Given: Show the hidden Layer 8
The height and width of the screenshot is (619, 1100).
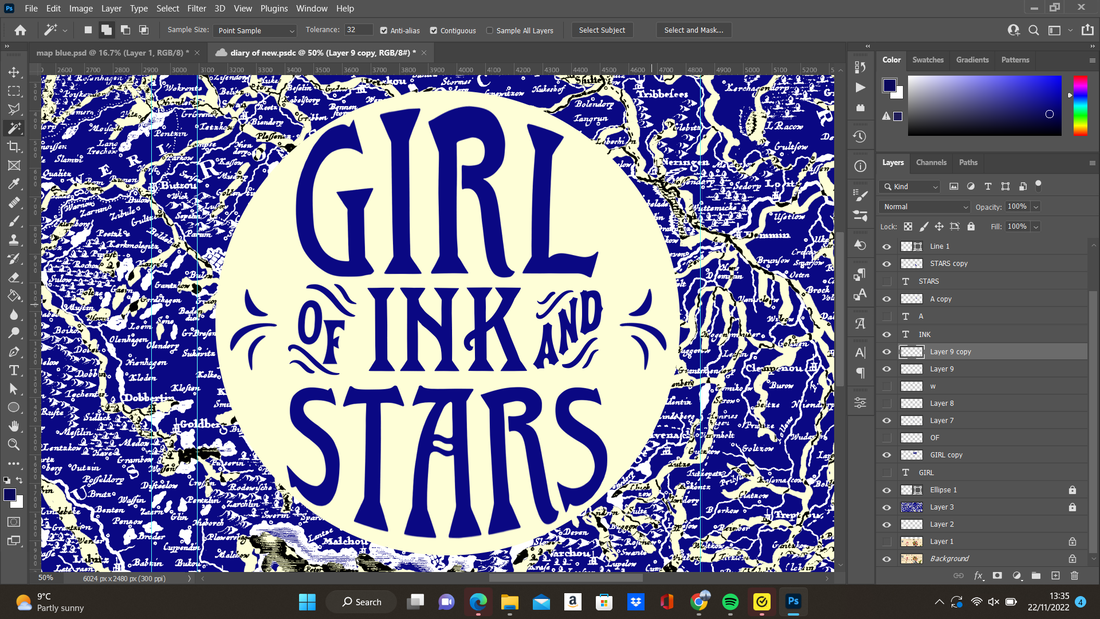Looking at the screenshot, I should pos(887,404).
